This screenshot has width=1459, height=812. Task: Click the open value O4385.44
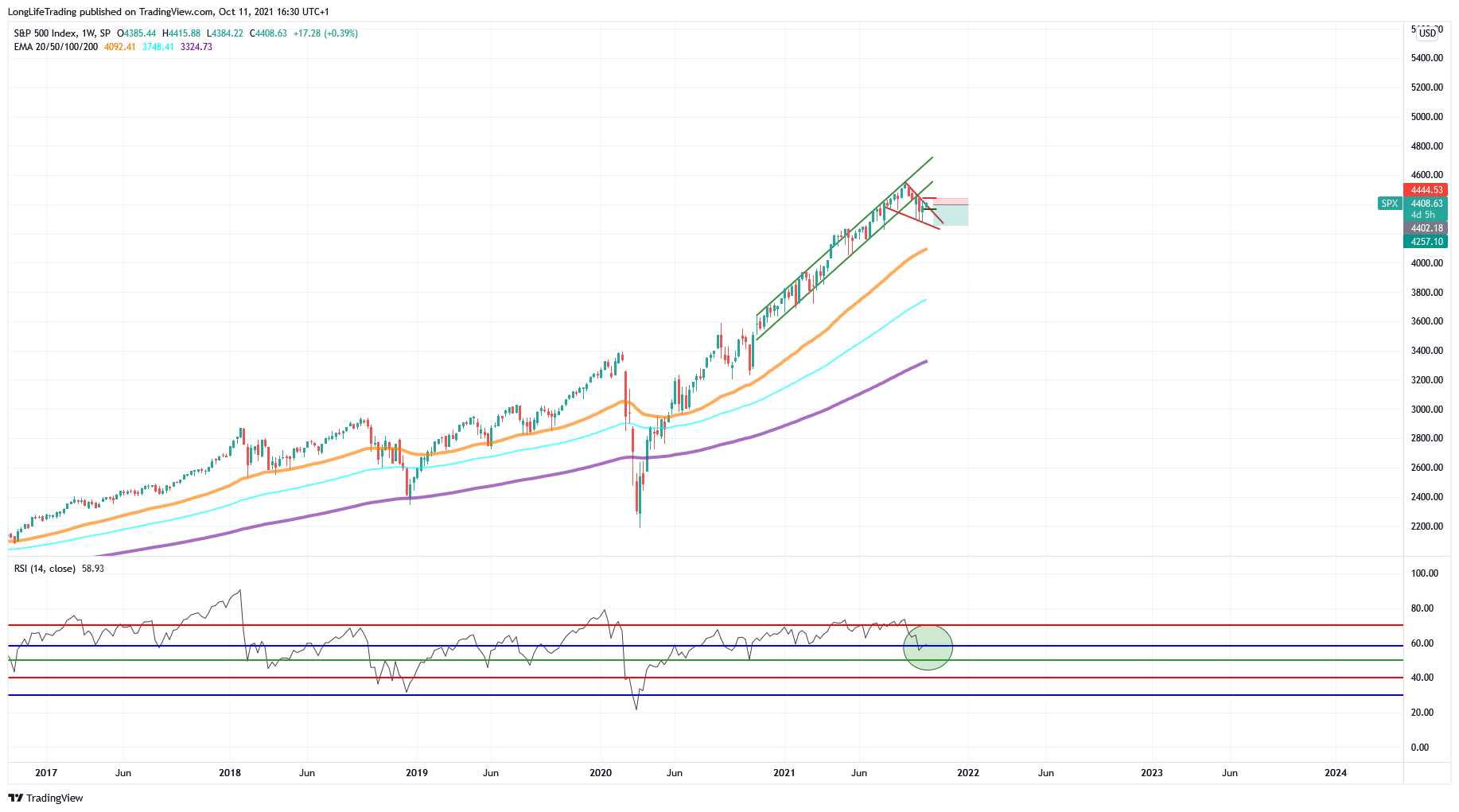(136, 33)
